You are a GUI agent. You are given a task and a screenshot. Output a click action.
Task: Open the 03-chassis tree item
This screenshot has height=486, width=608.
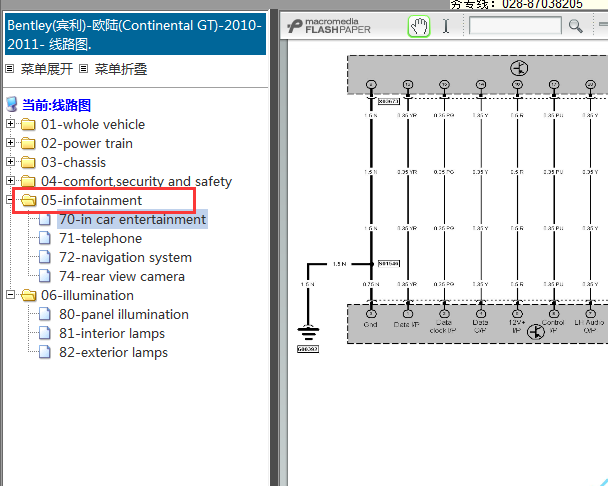point(73,163)
